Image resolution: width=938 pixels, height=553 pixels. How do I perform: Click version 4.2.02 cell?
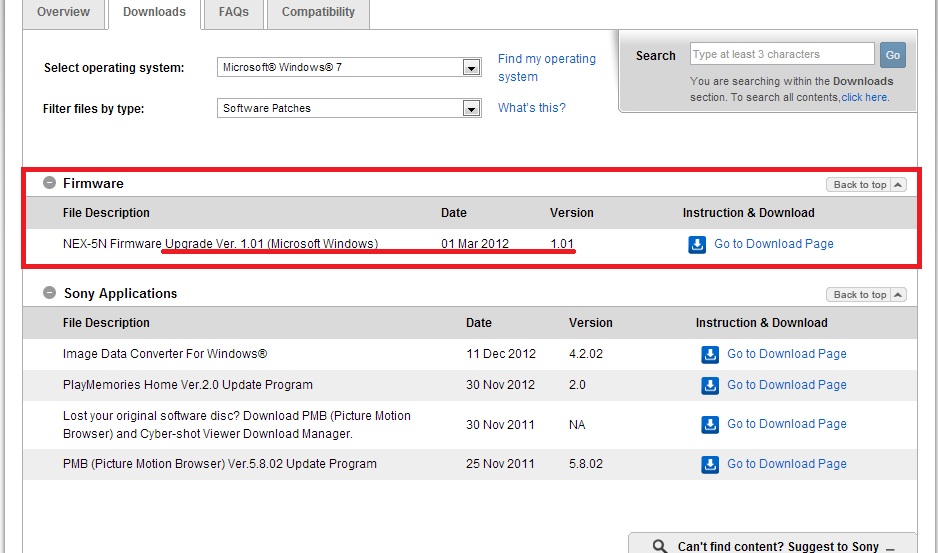[x=586, y=354]
